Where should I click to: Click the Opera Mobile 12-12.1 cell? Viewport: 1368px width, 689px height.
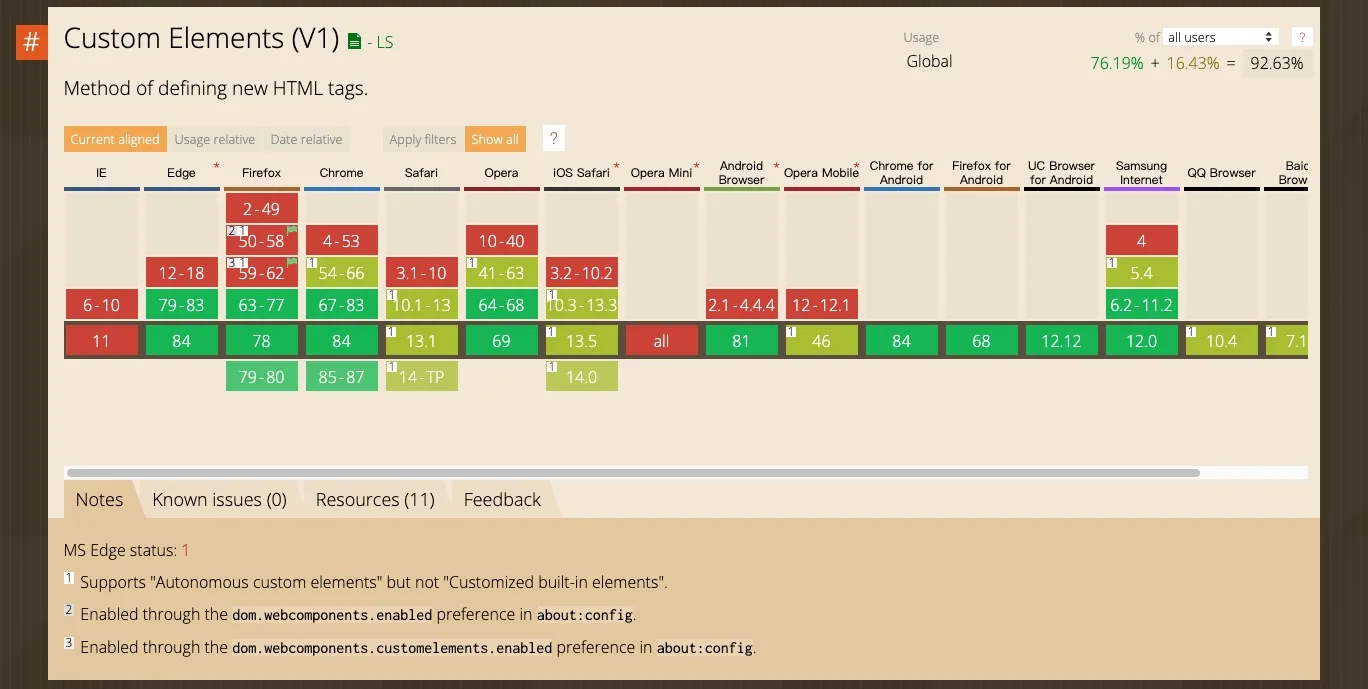821,304
